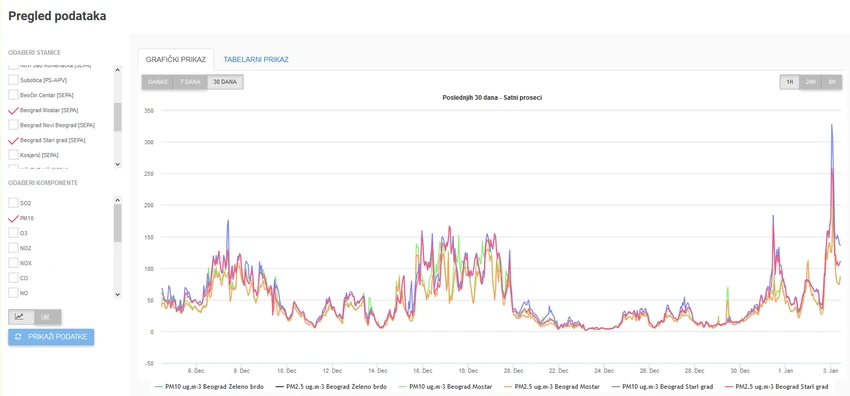Enable the SO2 component checkbox
The width and height of the screenshot is (850, 396).
[14, 203]
